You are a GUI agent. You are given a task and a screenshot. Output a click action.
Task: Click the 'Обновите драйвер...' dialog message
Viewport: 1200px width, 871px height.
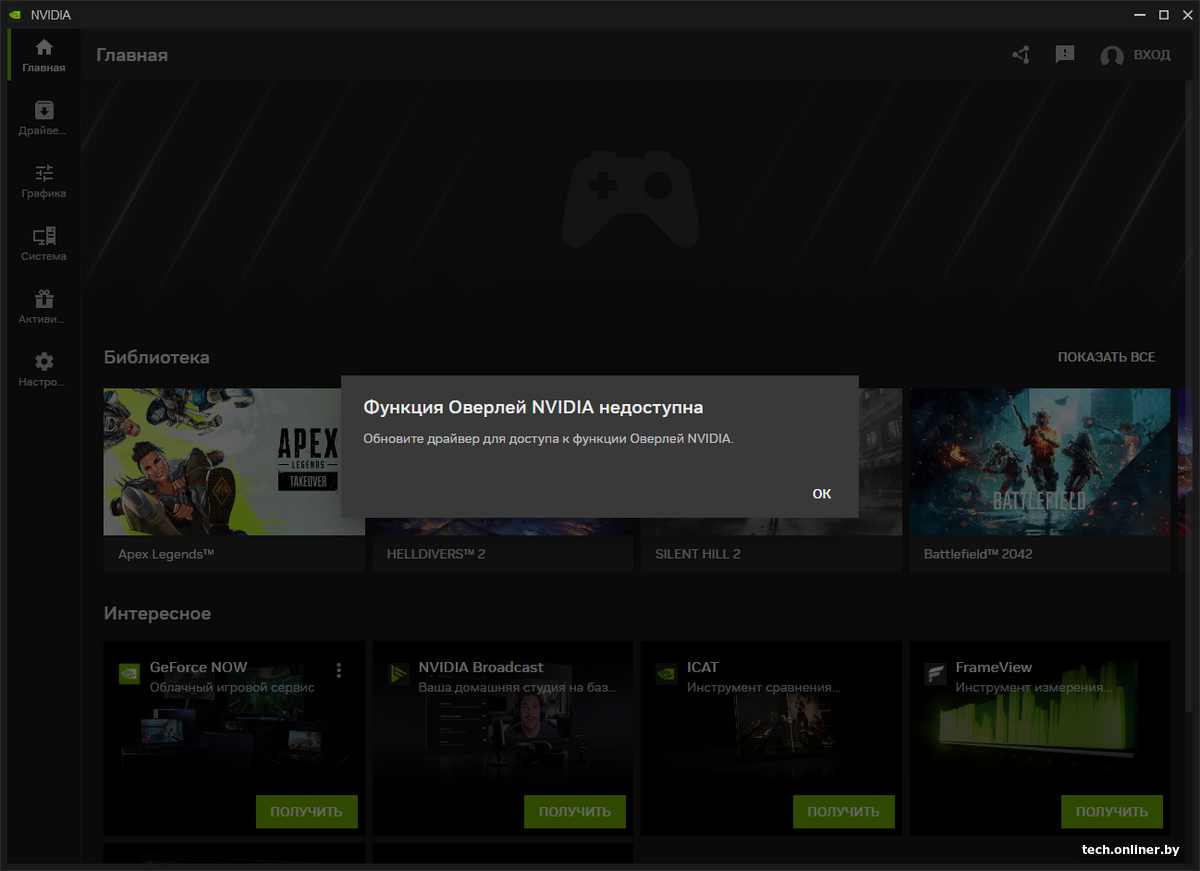point(548,438)
